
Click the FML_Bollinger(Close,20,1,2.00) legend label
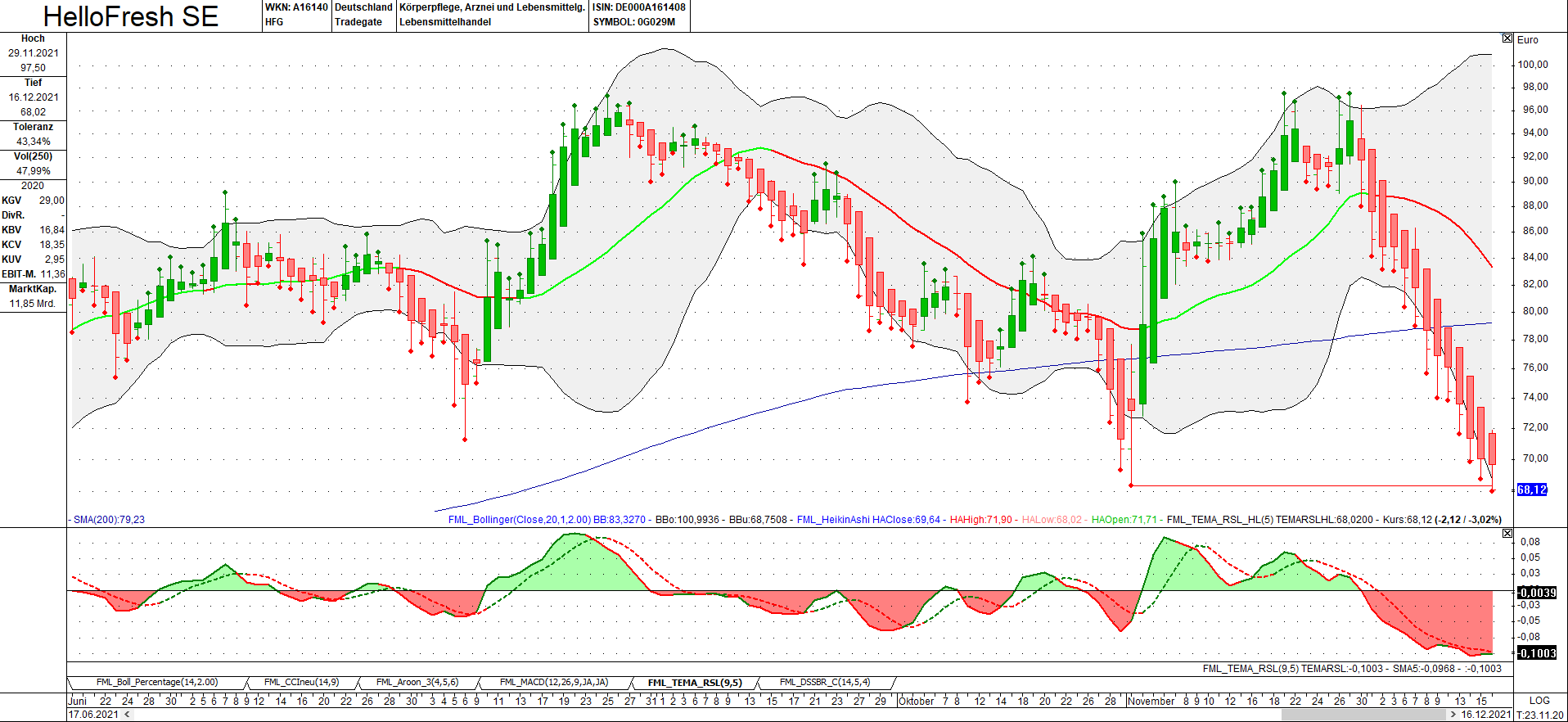point(520,520)
